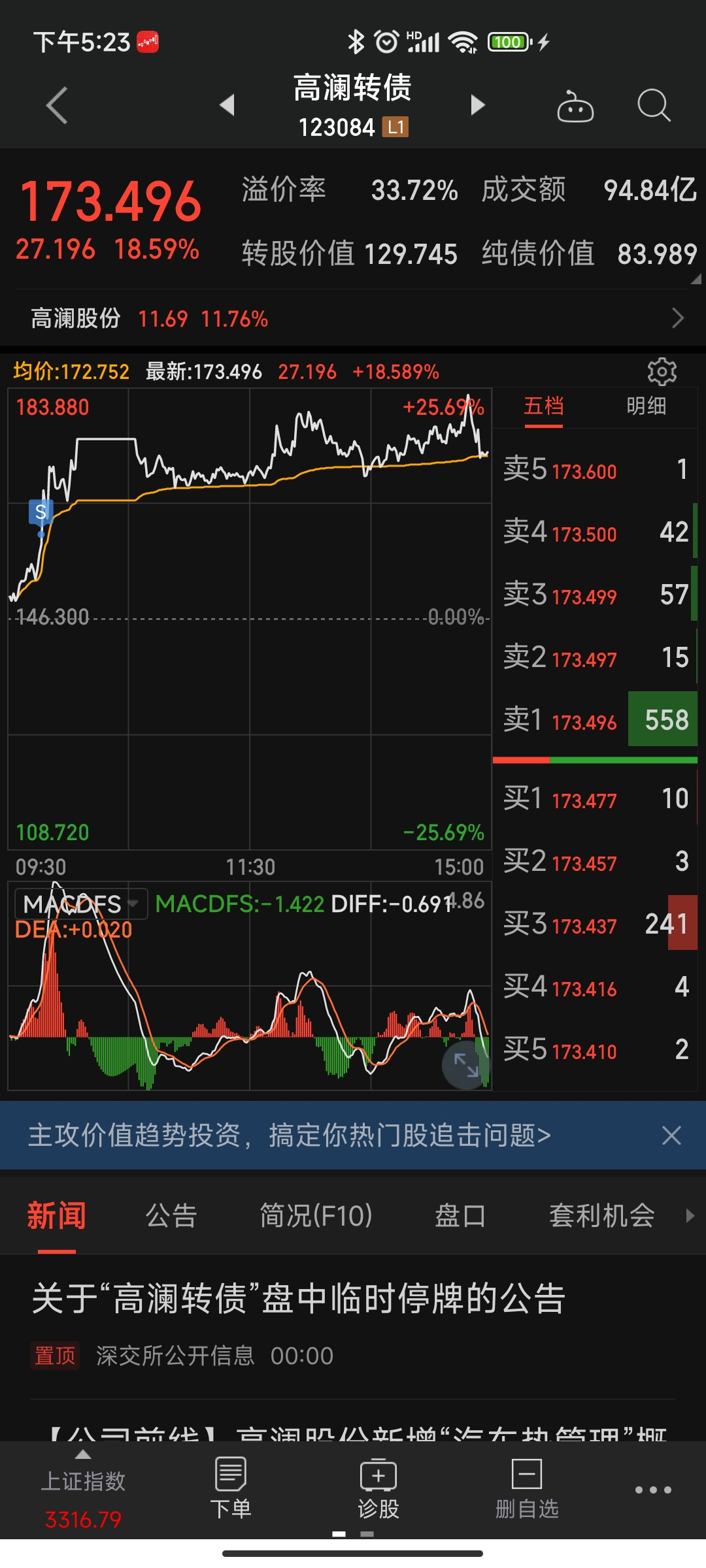The image size is (706, 1568).
Task: Open the robot assistant icon
Action: (575, 106)
